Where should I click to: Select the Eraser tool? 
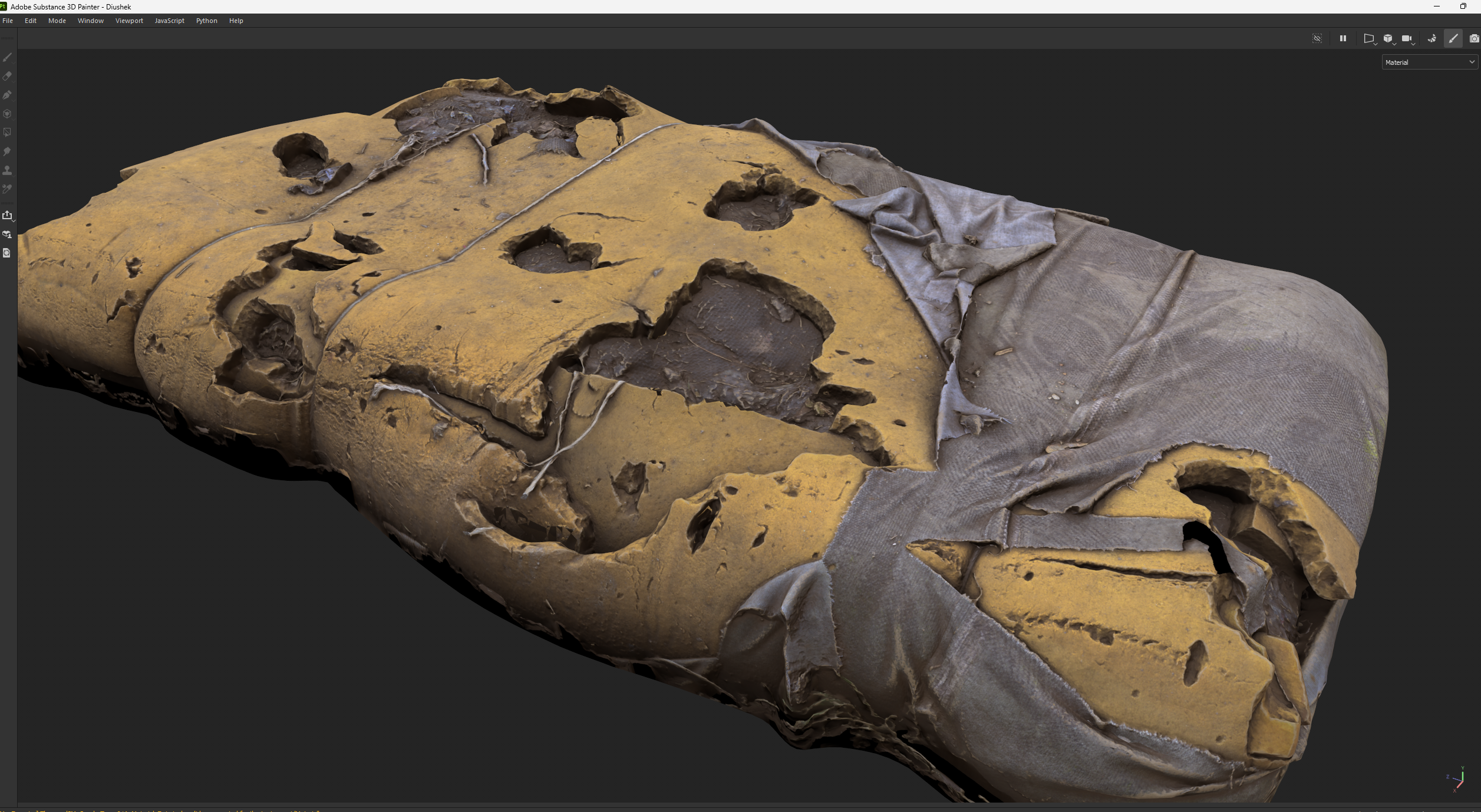(x=7, y=76)
